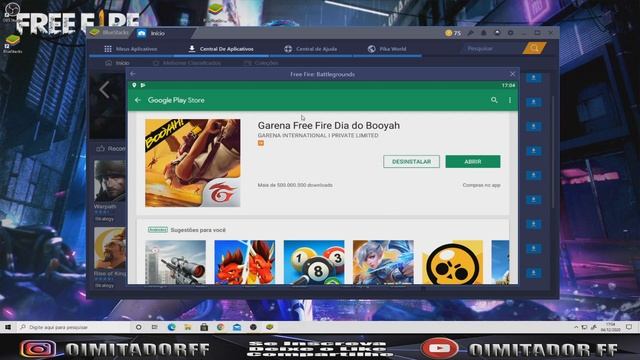Click "Mais de 500.000.000 downloads" text
This screenshot has width=640, height=360.
click(295, 185)
